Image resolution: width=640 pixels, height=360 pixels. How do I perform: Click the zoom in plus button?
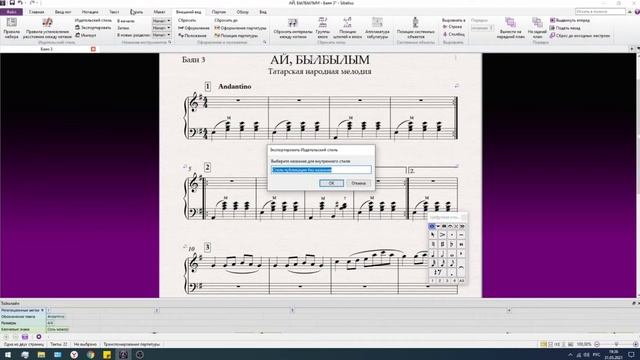(636, 344)
